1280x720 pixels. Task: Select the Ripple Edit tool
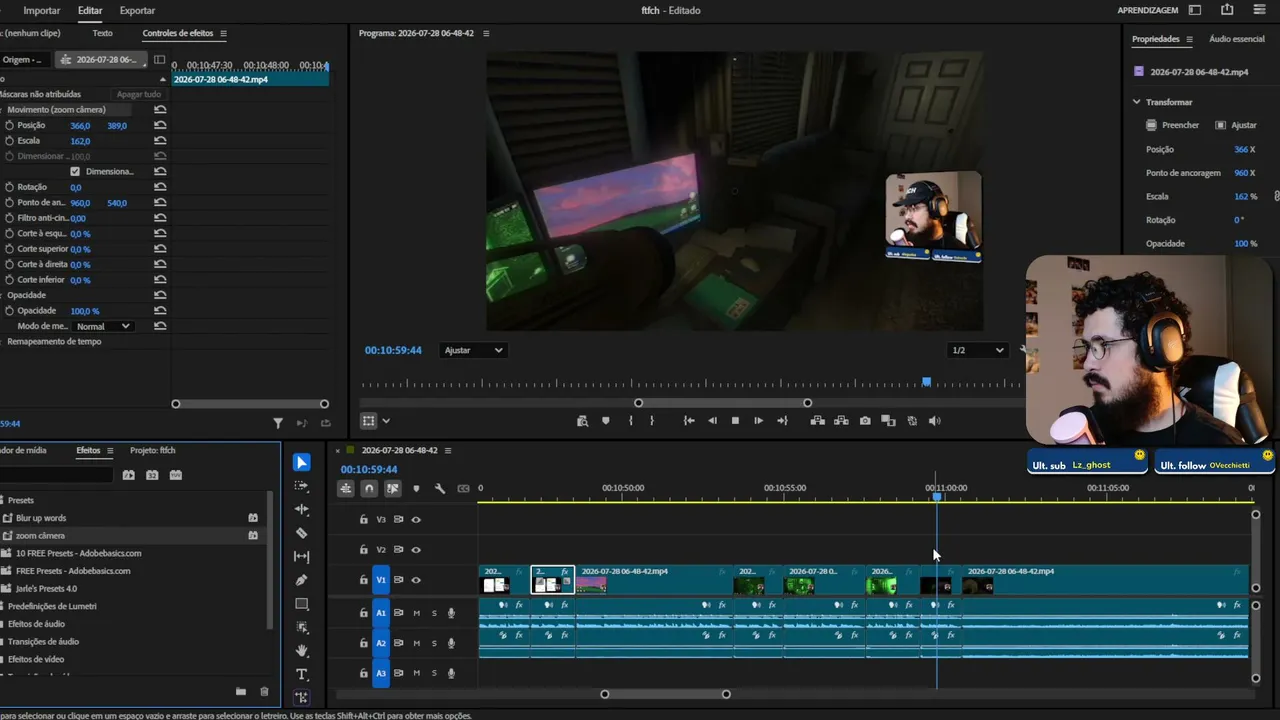point(302,509)
